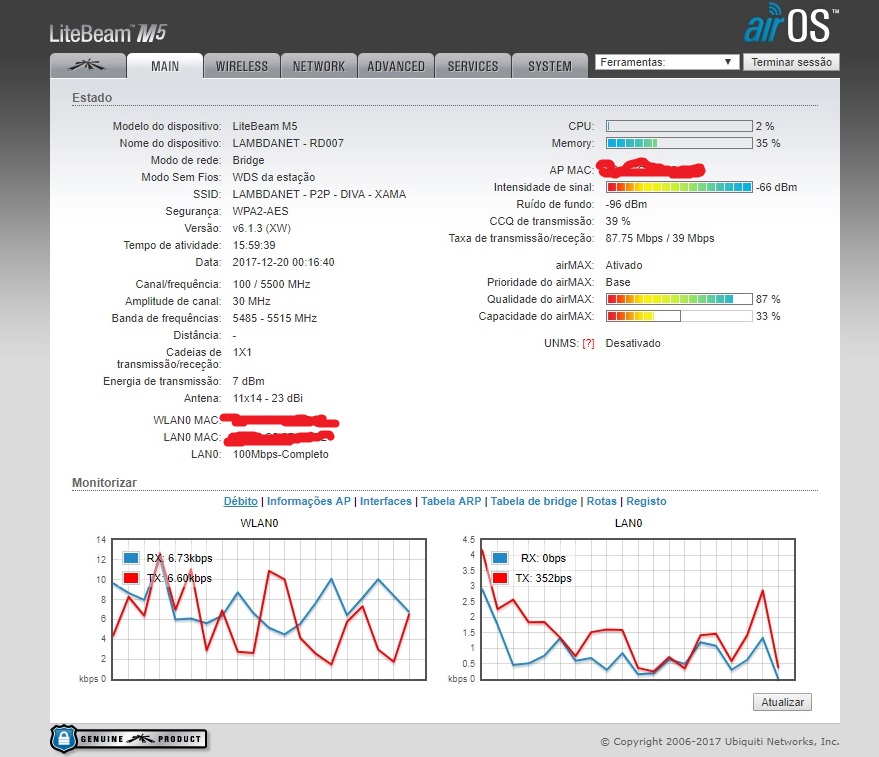Open the Registo link
879x757 pixels.
(x=646, y=501)
